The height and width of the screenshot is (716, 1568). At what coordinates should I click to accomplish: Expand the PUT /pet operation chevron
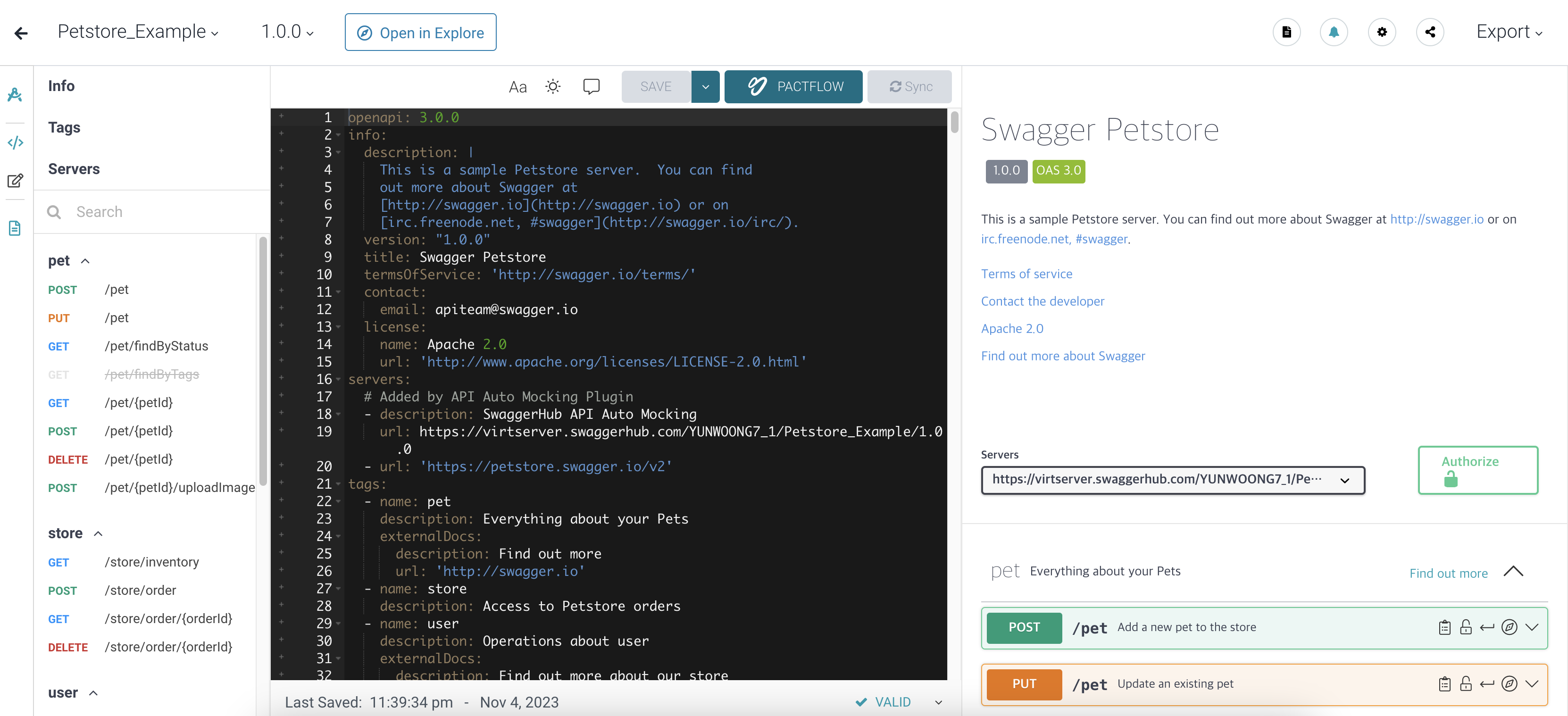(x=1532, y=684)
